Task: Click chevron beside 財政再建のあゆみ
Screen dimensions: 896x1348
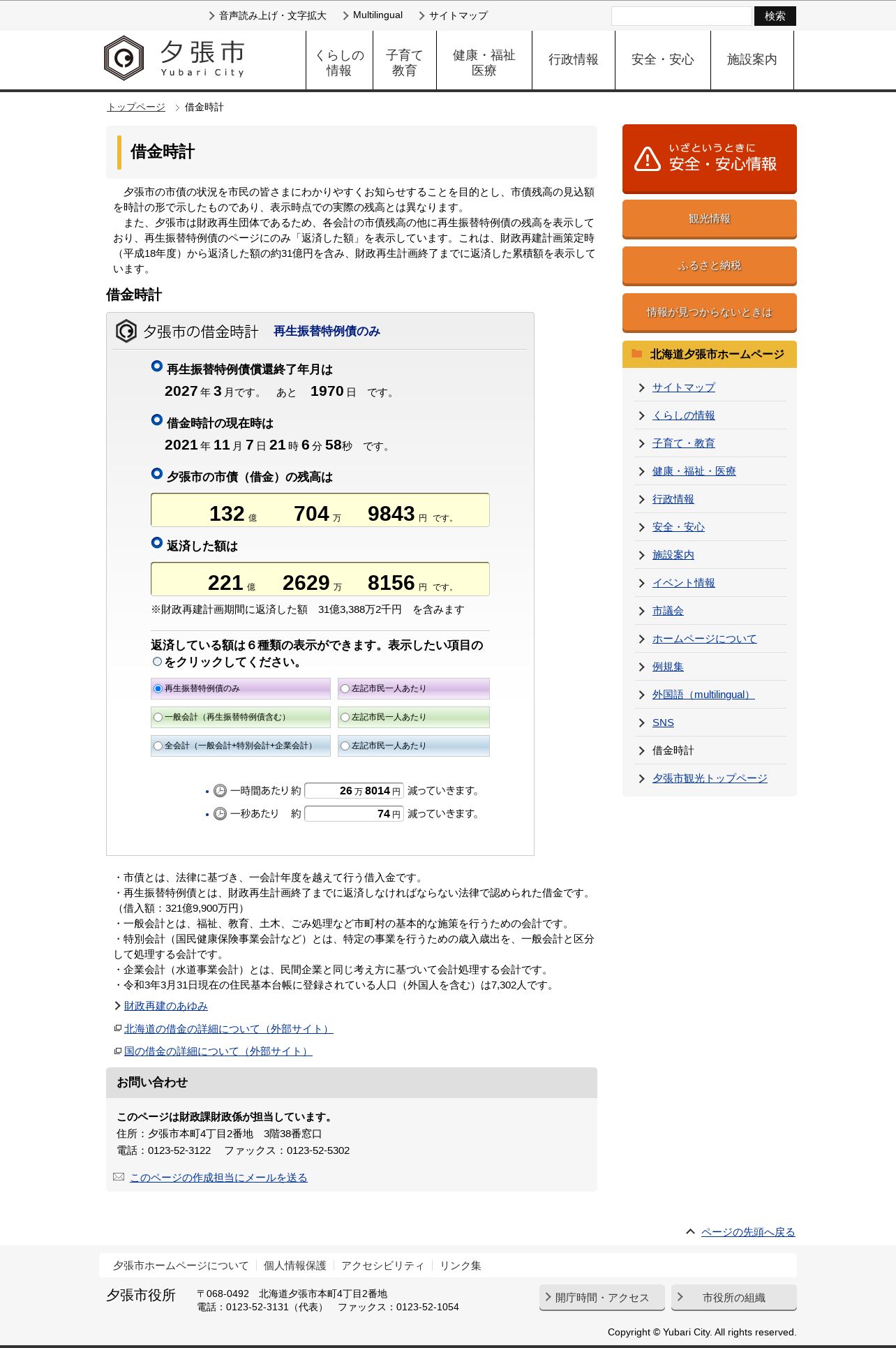Action: 118,1005
